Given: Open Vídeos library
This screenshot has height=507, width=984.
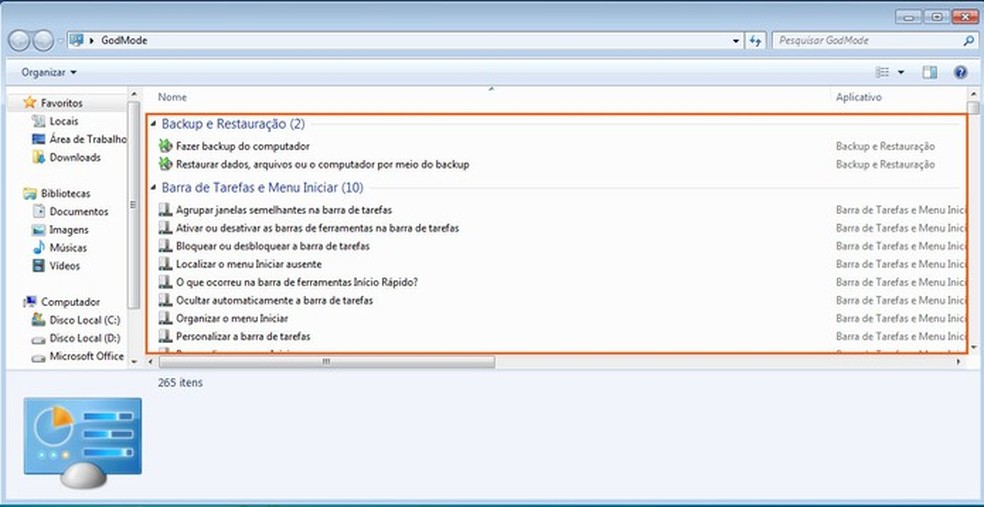Looking at the screenshot, I should [x=65, y=266].
